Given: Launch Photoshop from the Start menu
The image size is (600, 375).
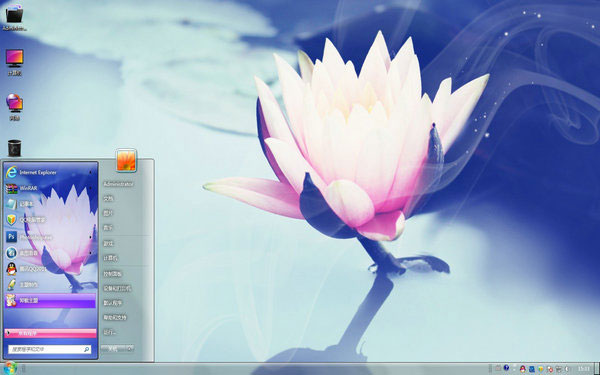Looking at the screenshot, I should click(51, 237).
